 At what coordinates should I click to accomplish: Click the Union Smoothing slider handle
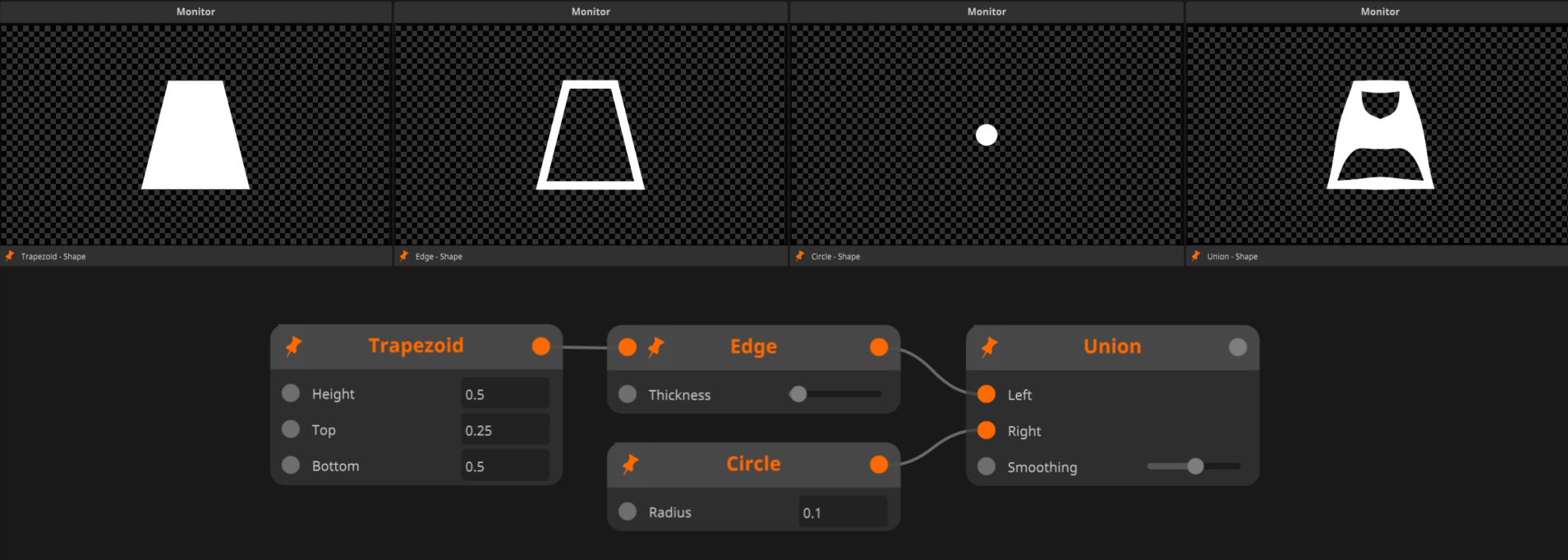(x=1196, y=466)
